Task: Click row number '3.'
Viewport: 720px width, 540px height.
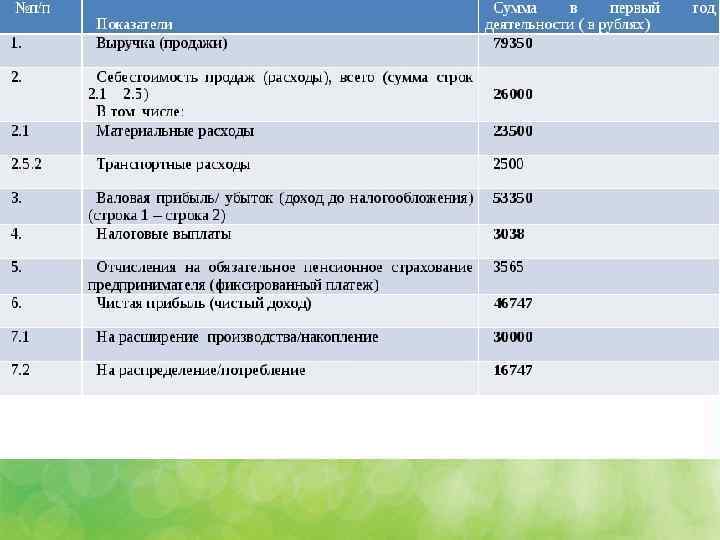Action: (x=16, y=198)
